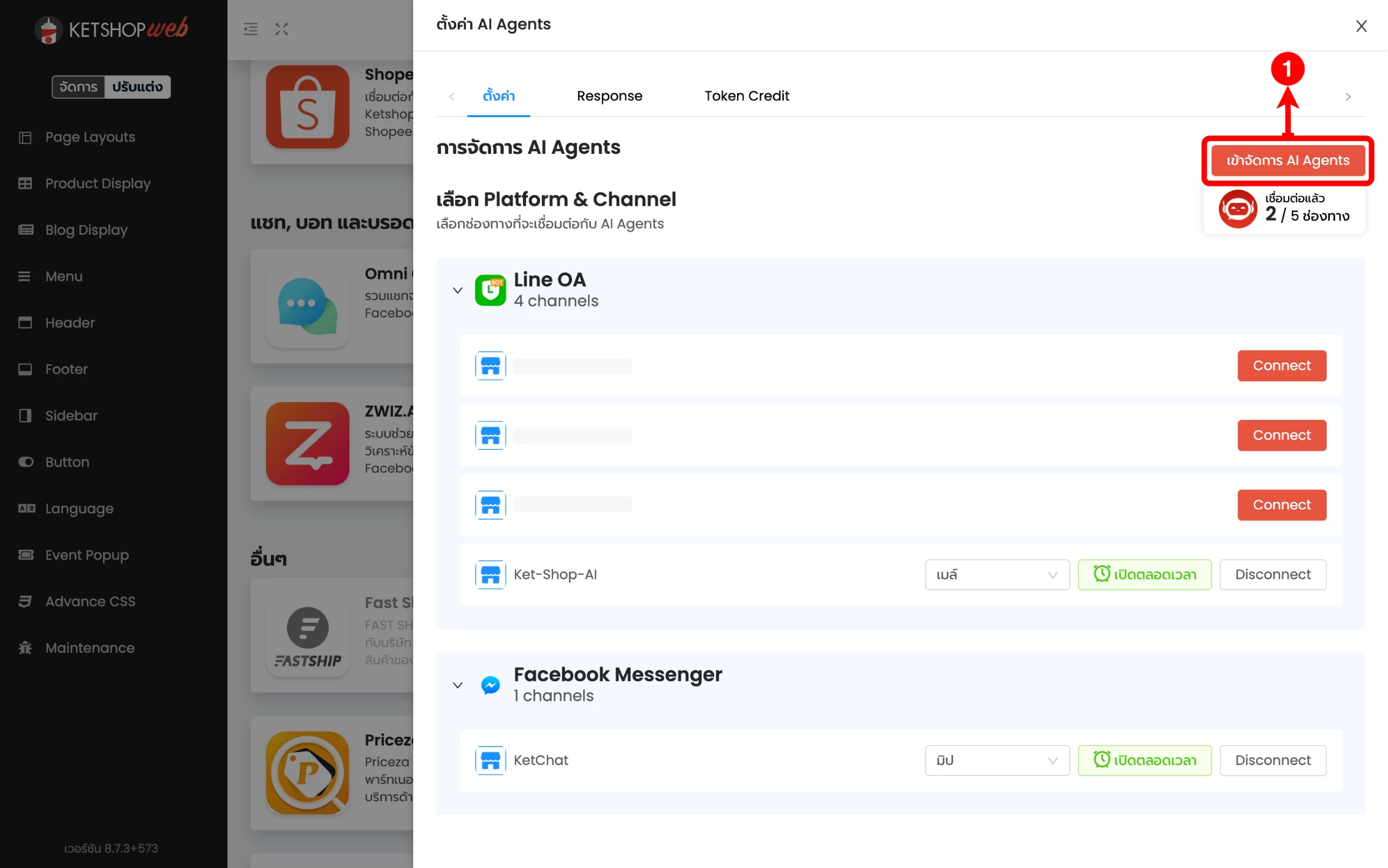Click the Priceza logo icon
The height and width of the screenshot is (868, 1388).
coord(307,772)
